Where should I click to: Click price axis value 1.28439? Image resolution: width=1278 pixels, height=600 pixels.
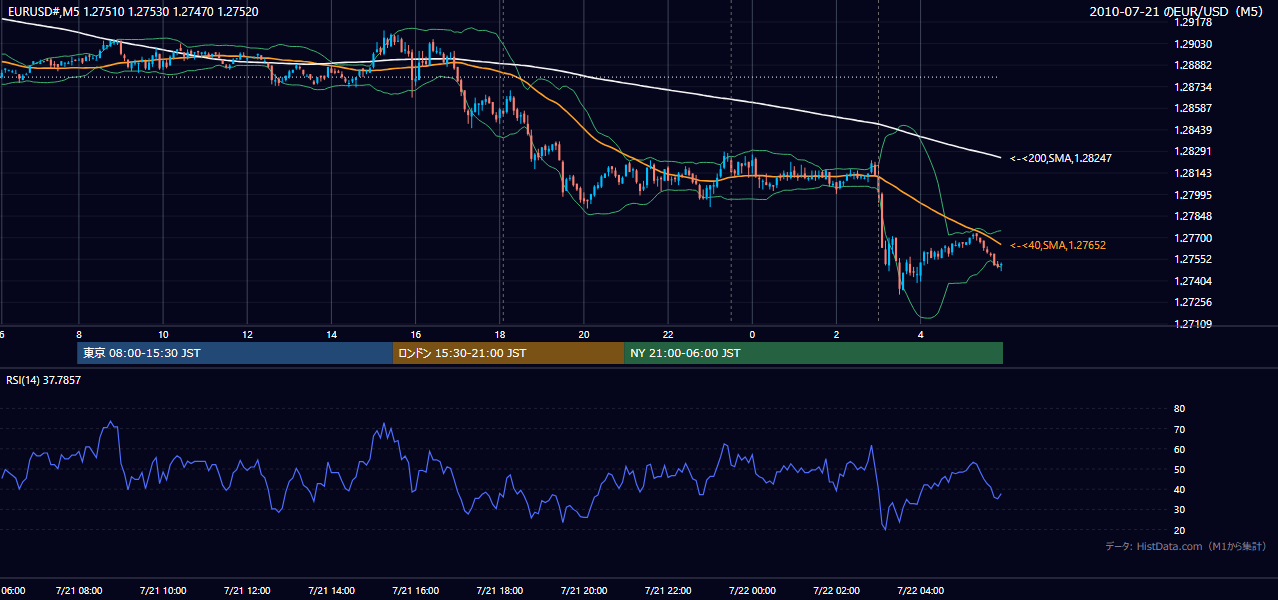coord(1193,130)
